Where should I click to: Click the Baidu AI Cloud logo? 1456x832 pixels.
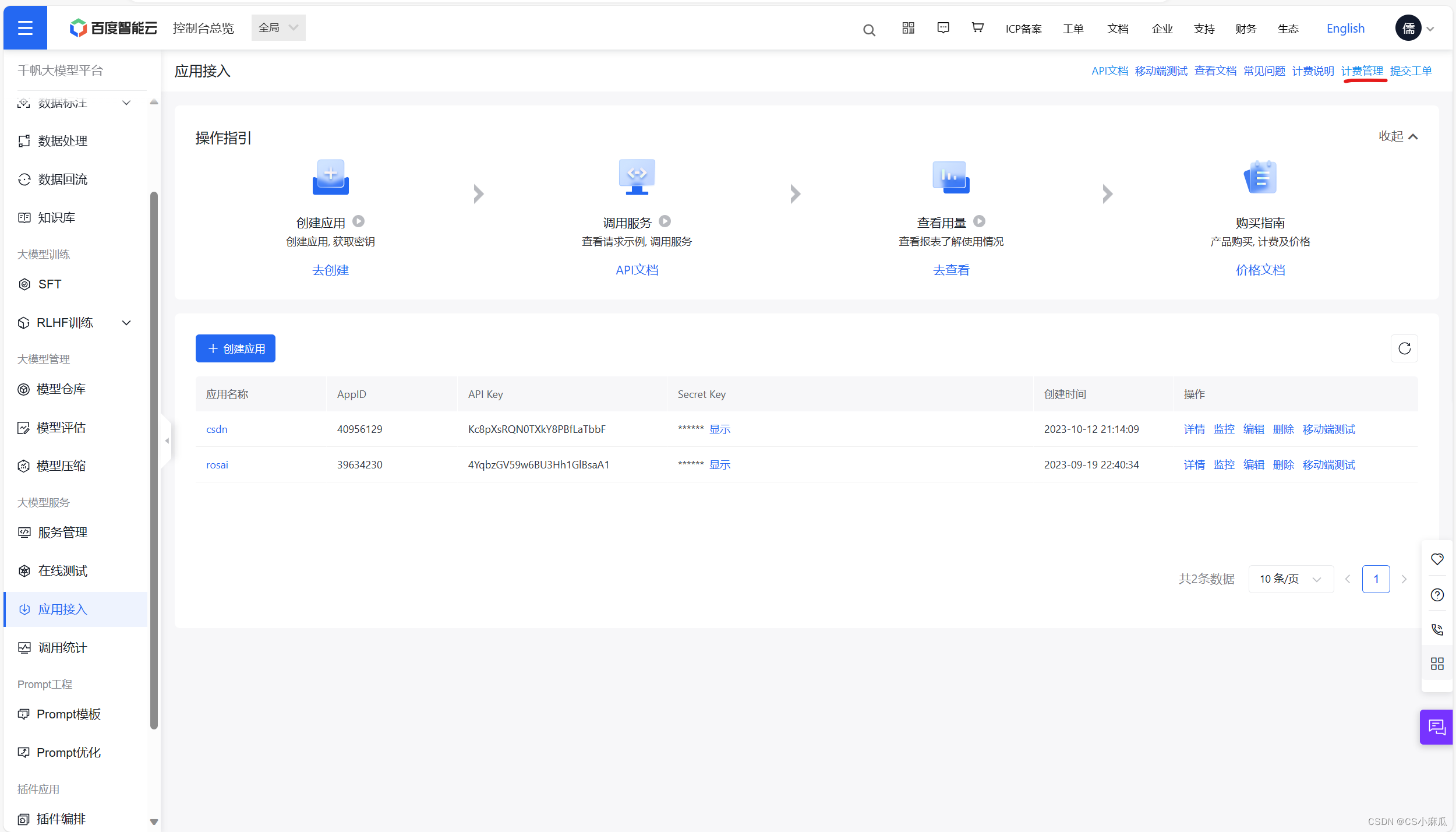tap(114, 27)
